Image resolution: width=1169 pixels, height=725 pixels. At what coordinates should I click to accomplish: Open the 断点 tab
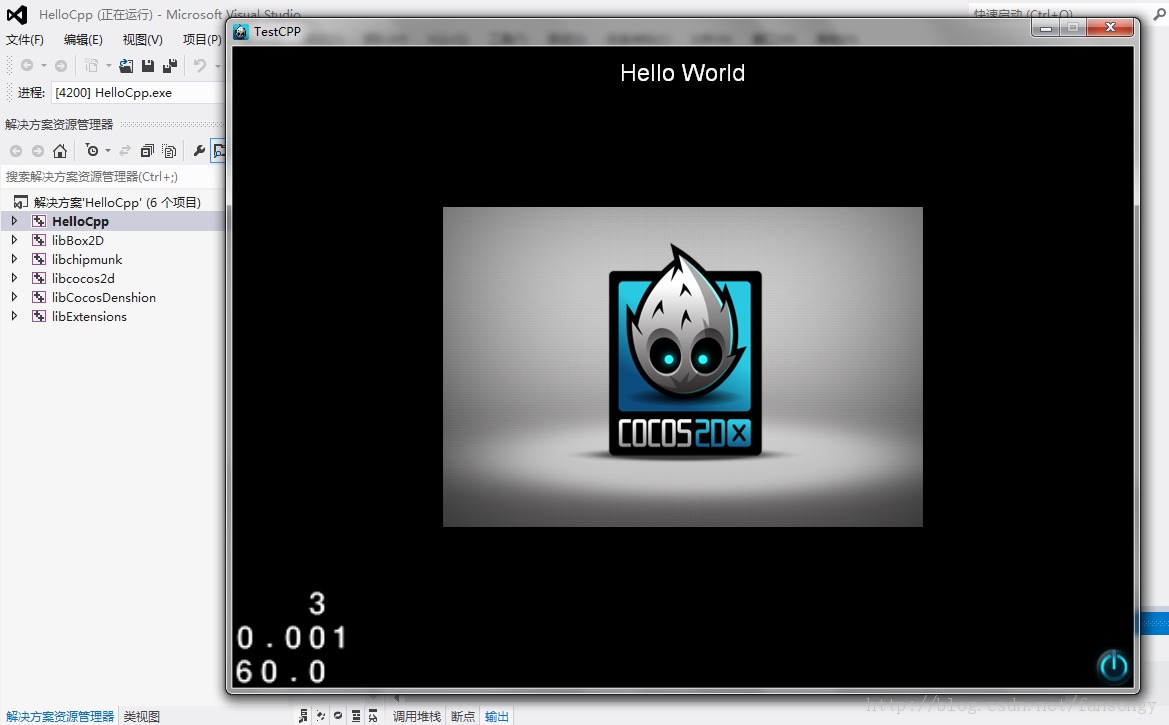pyautogui.click(x=463, y=716)
